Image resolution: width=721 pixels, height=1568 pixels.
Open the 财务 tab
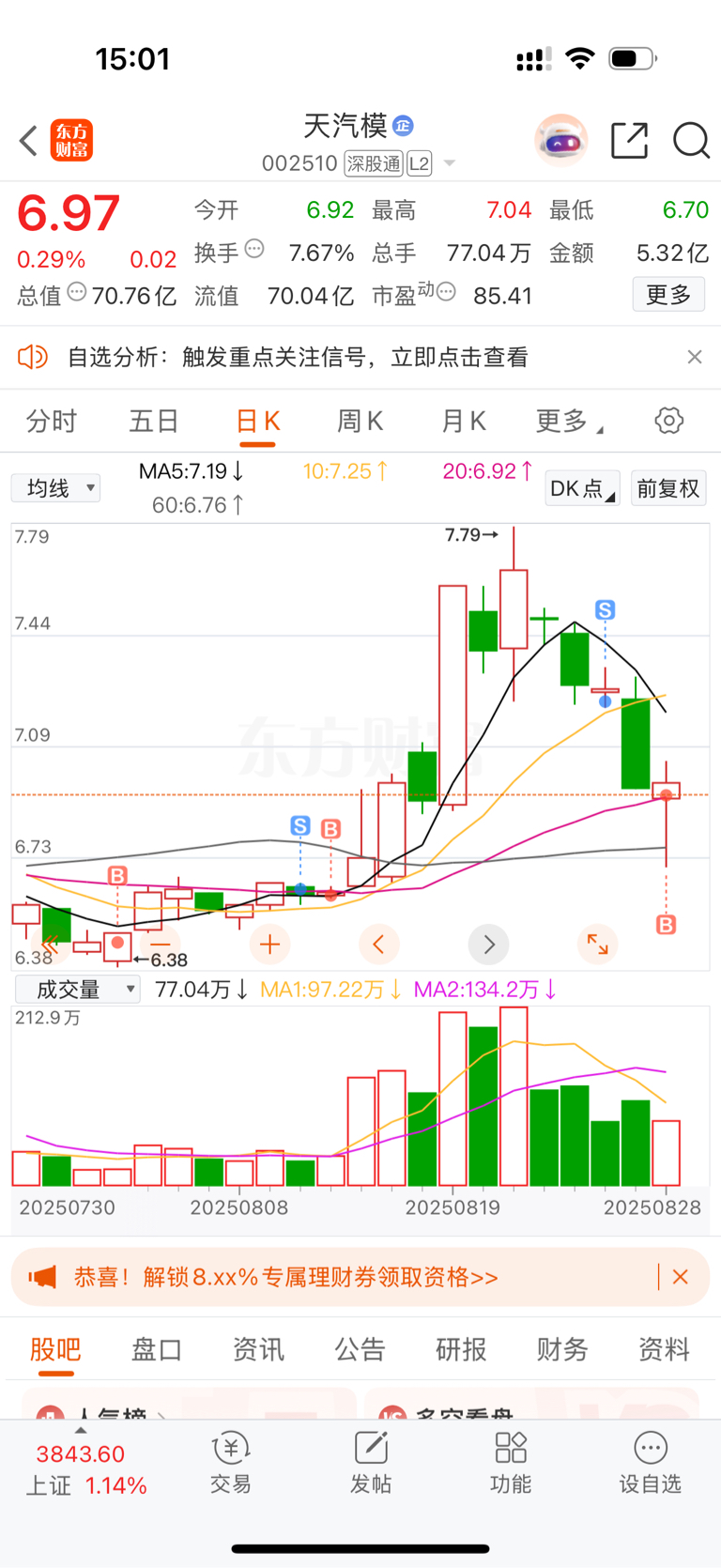tap(562, 1349)
